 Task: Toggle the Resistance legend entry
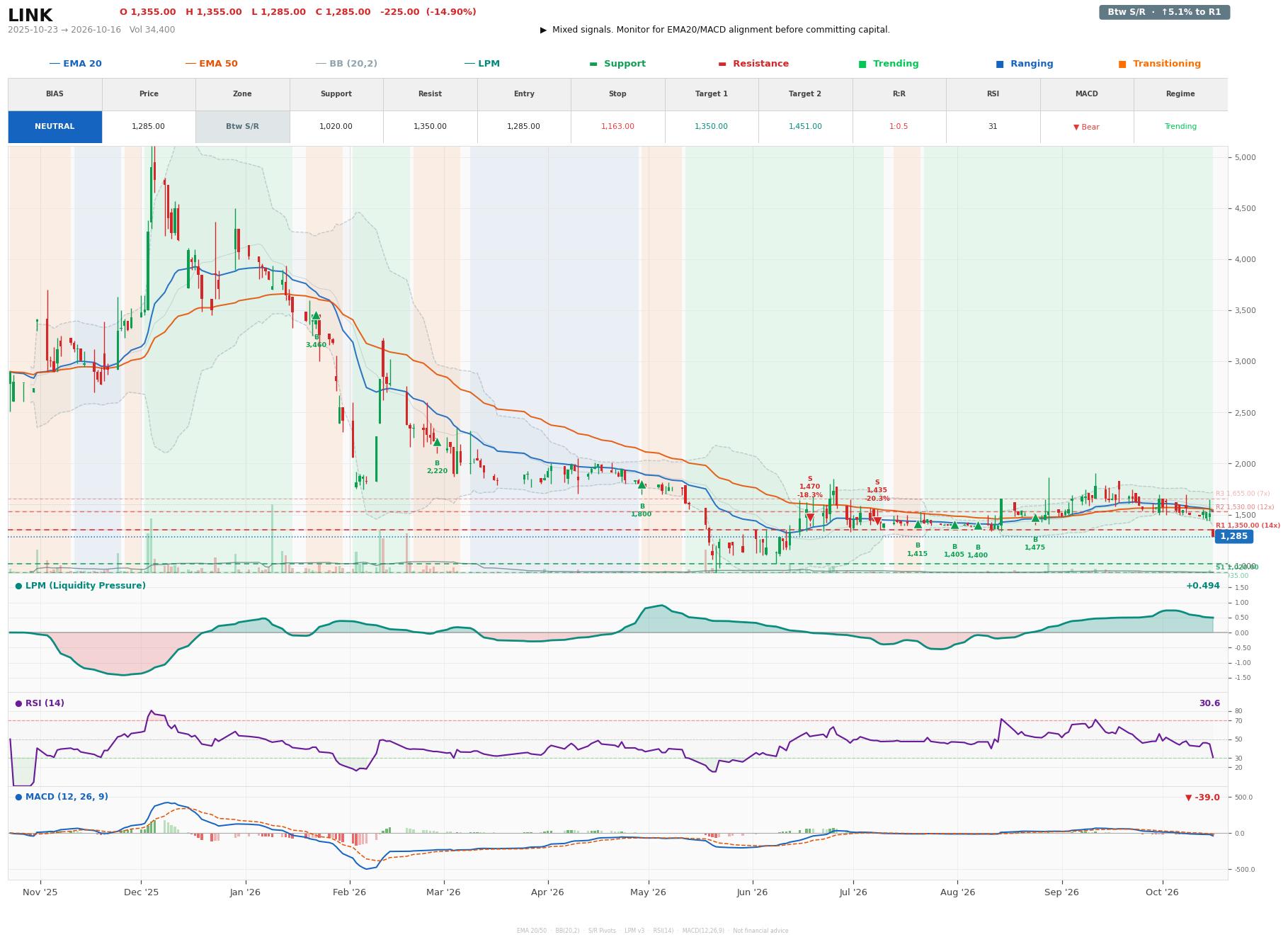click(x=753, y=64)
